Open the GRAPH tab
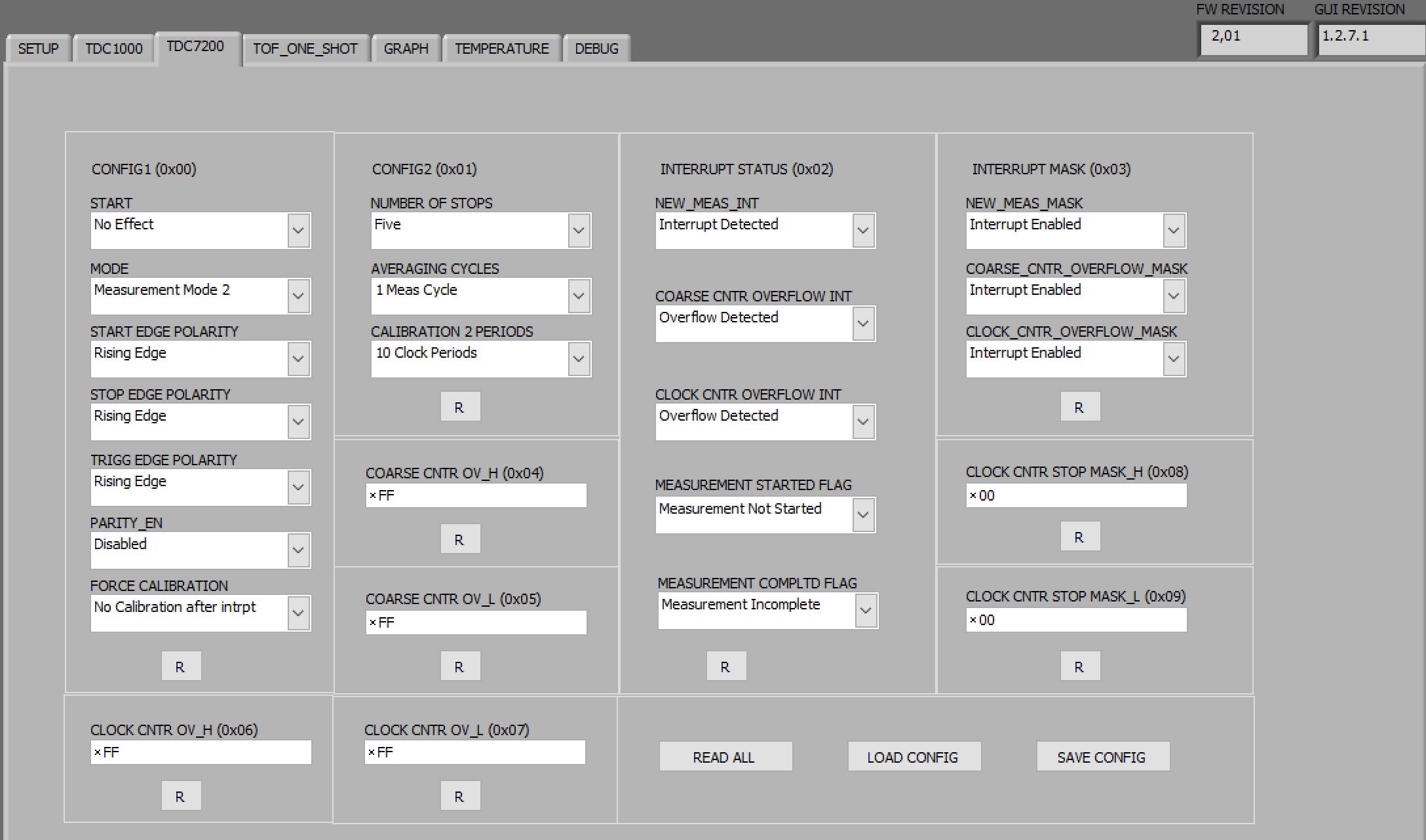The height and width of the screenshot is (840, 1426). click(406, 48)
